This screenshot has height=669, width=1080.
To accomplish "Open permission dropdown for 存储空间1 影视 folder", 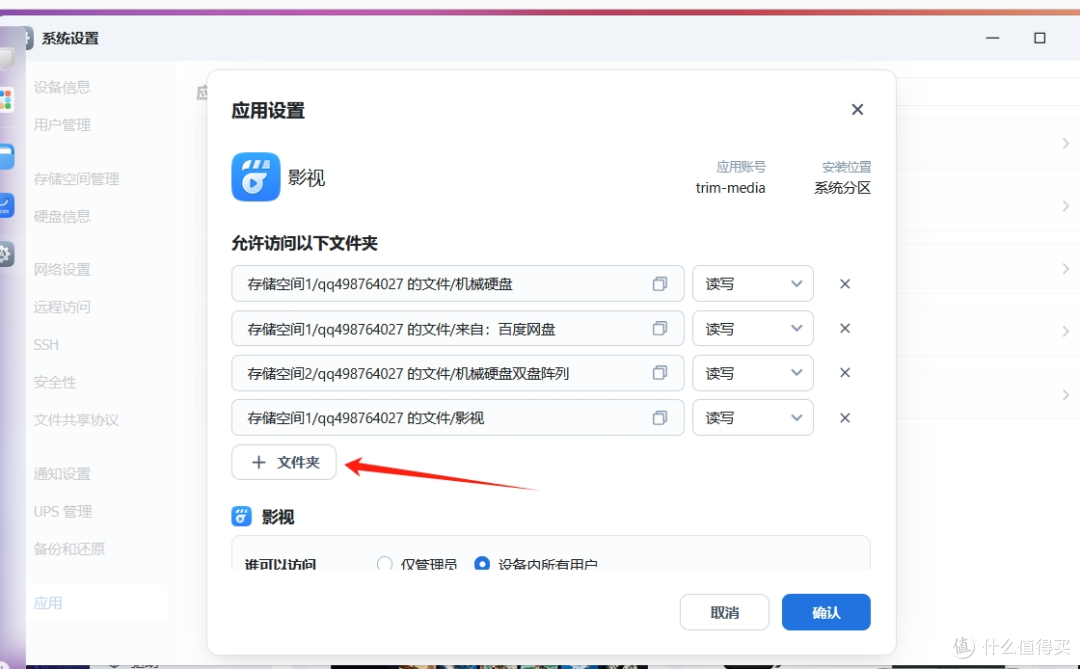I will [753, 418].
